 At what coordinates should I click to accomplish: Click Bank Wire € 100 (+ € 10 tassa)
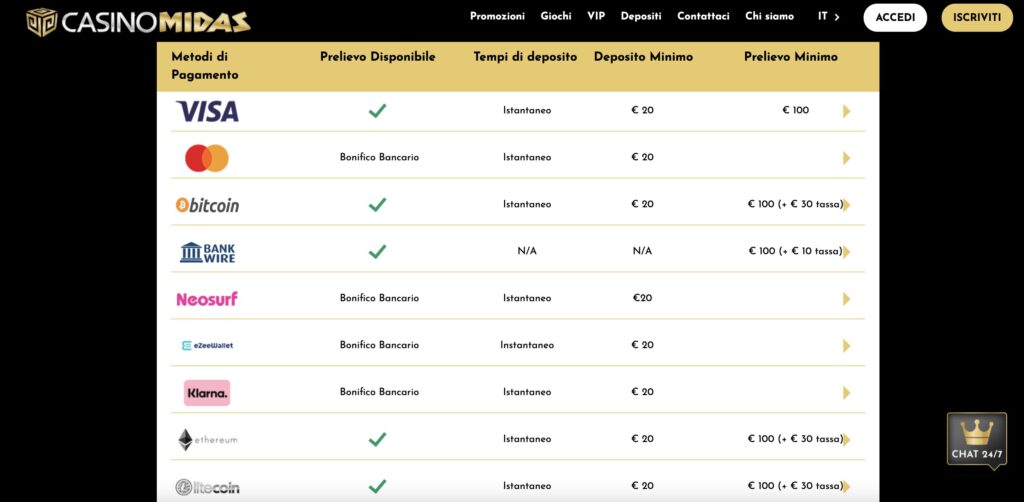pyautogui.click(x=795, y=251)
